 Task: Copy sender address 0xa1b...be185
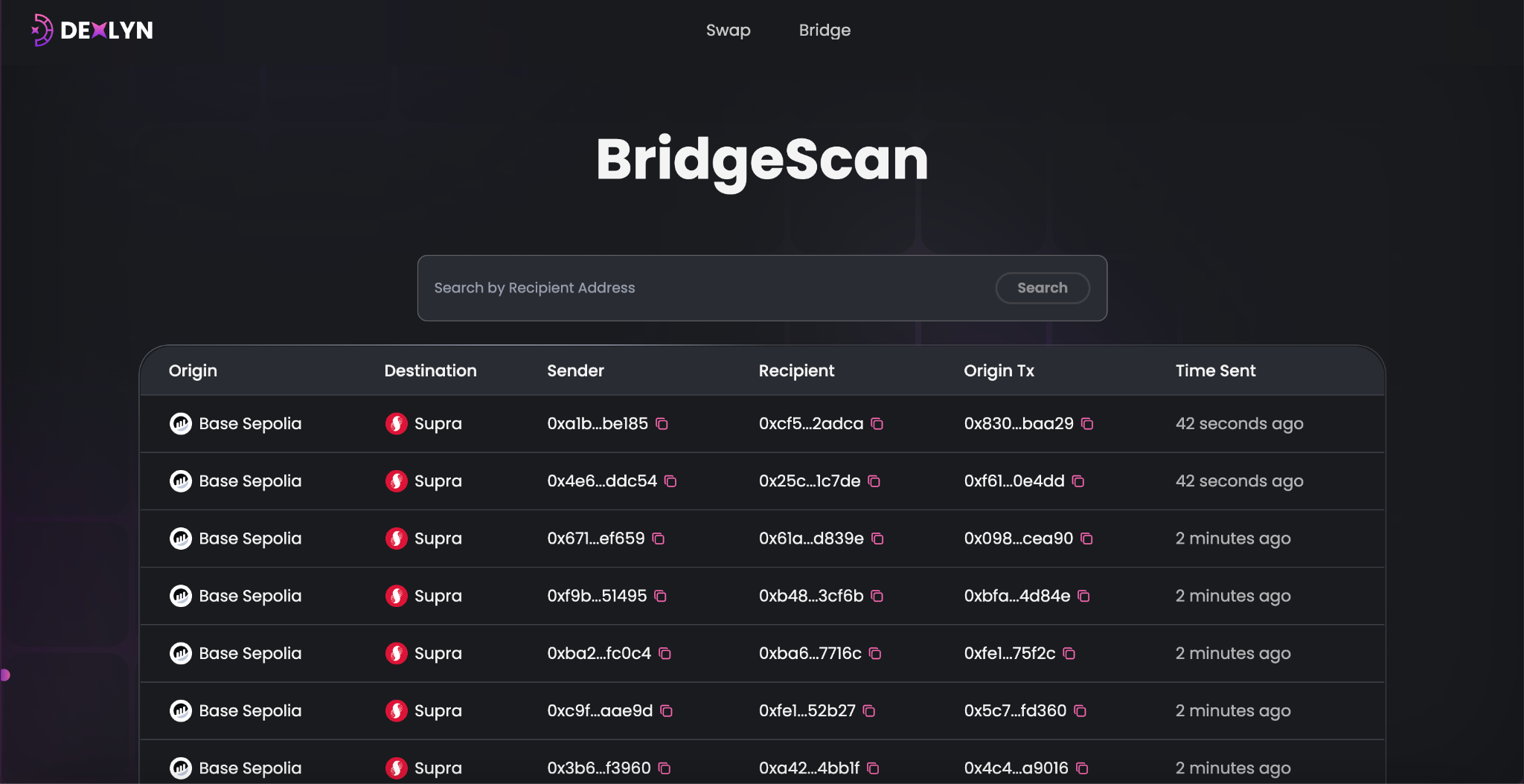tap(662, 424)
